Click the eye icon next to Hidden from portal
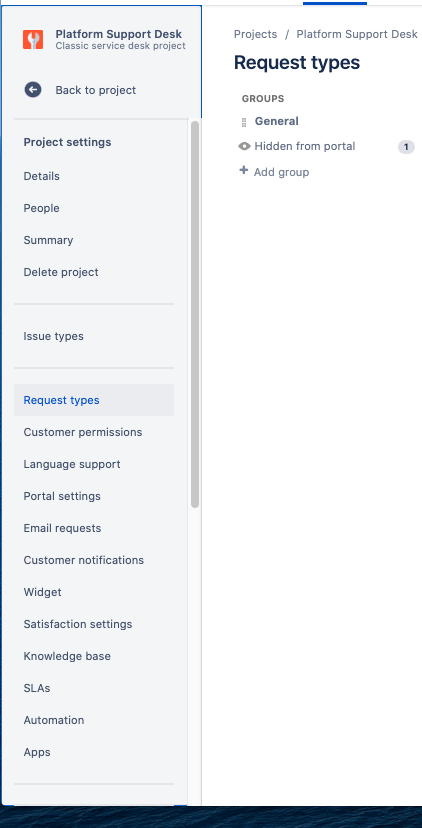The image size is (422, 828). click(244, 146)
